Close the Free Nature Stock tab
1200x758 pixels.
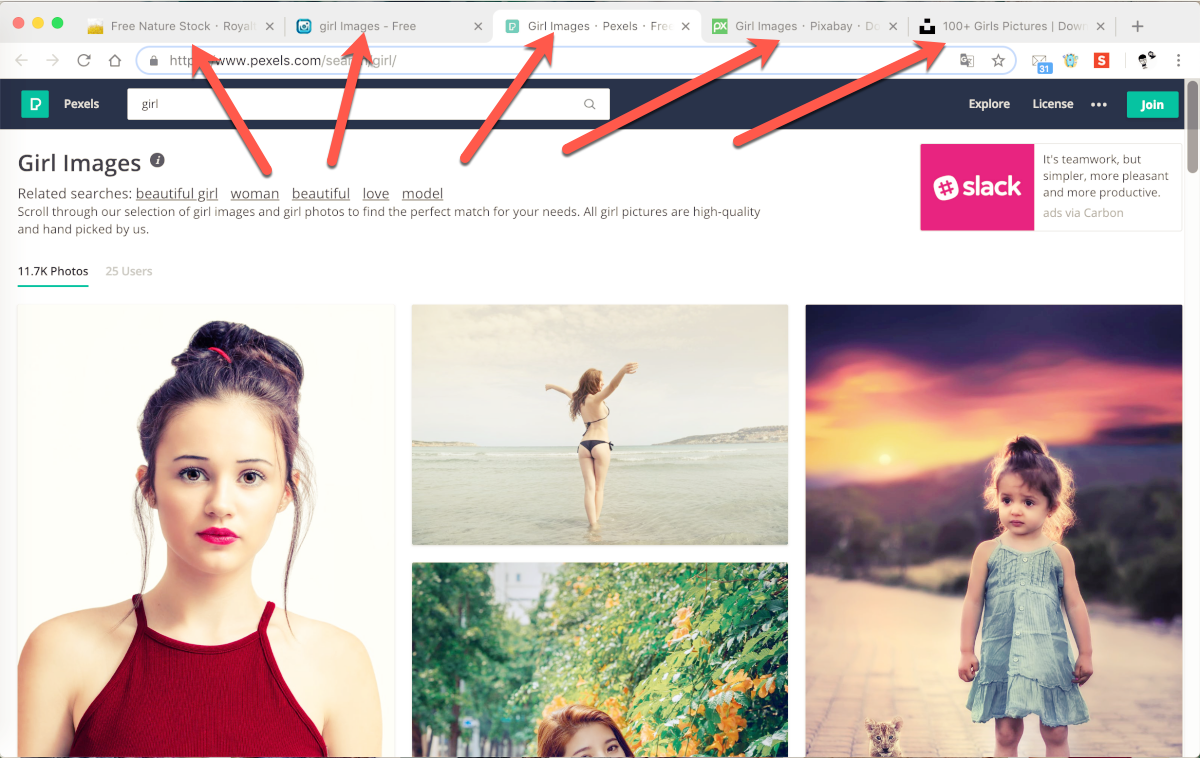point(269,27)
